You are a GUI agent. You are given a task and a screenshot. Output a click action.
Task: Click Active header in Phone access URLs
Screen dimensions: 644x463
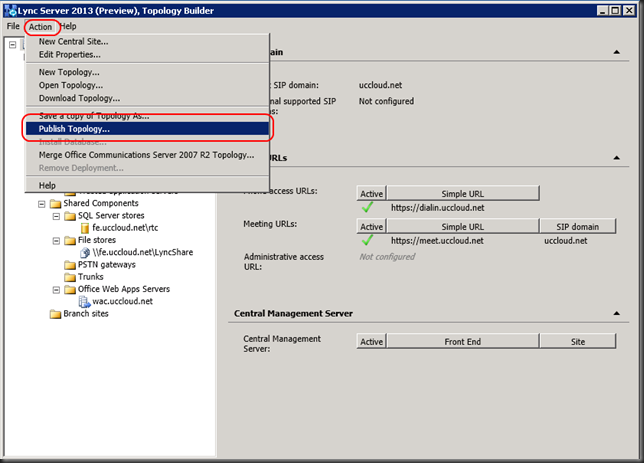(x=372, y=193)
